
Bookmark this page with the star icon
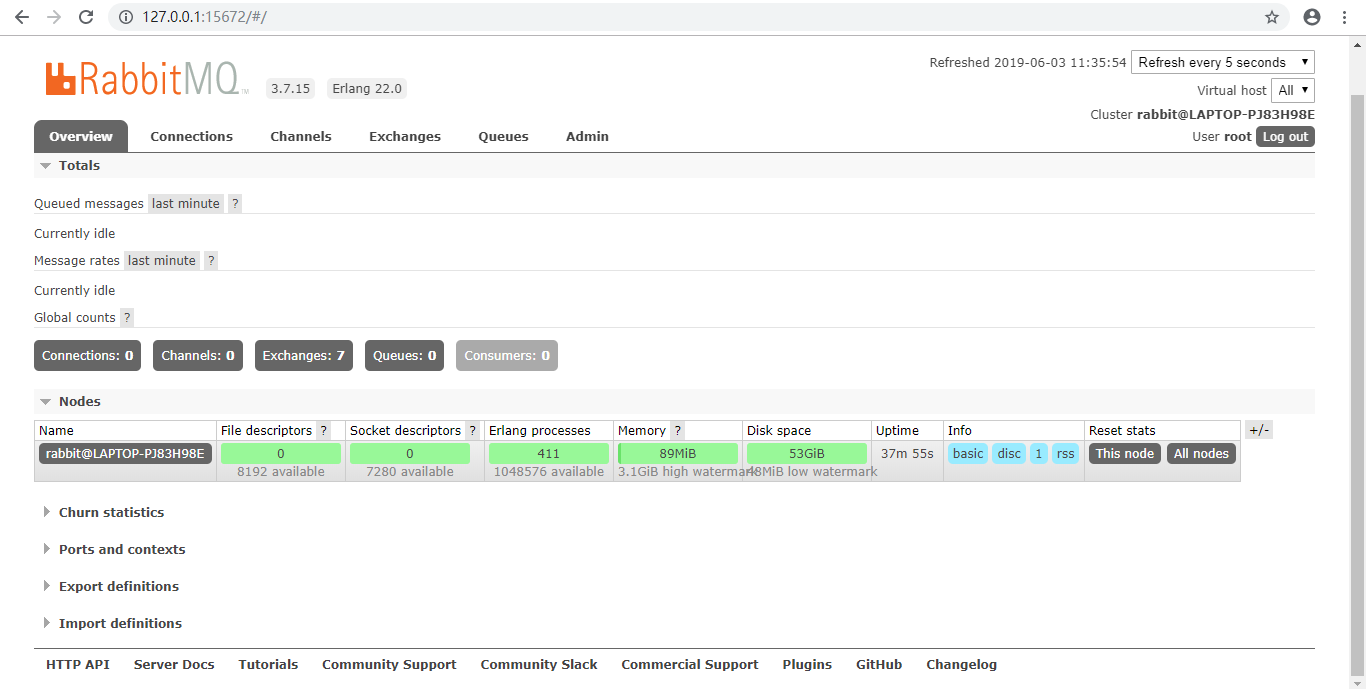(x=1272, y=17)
